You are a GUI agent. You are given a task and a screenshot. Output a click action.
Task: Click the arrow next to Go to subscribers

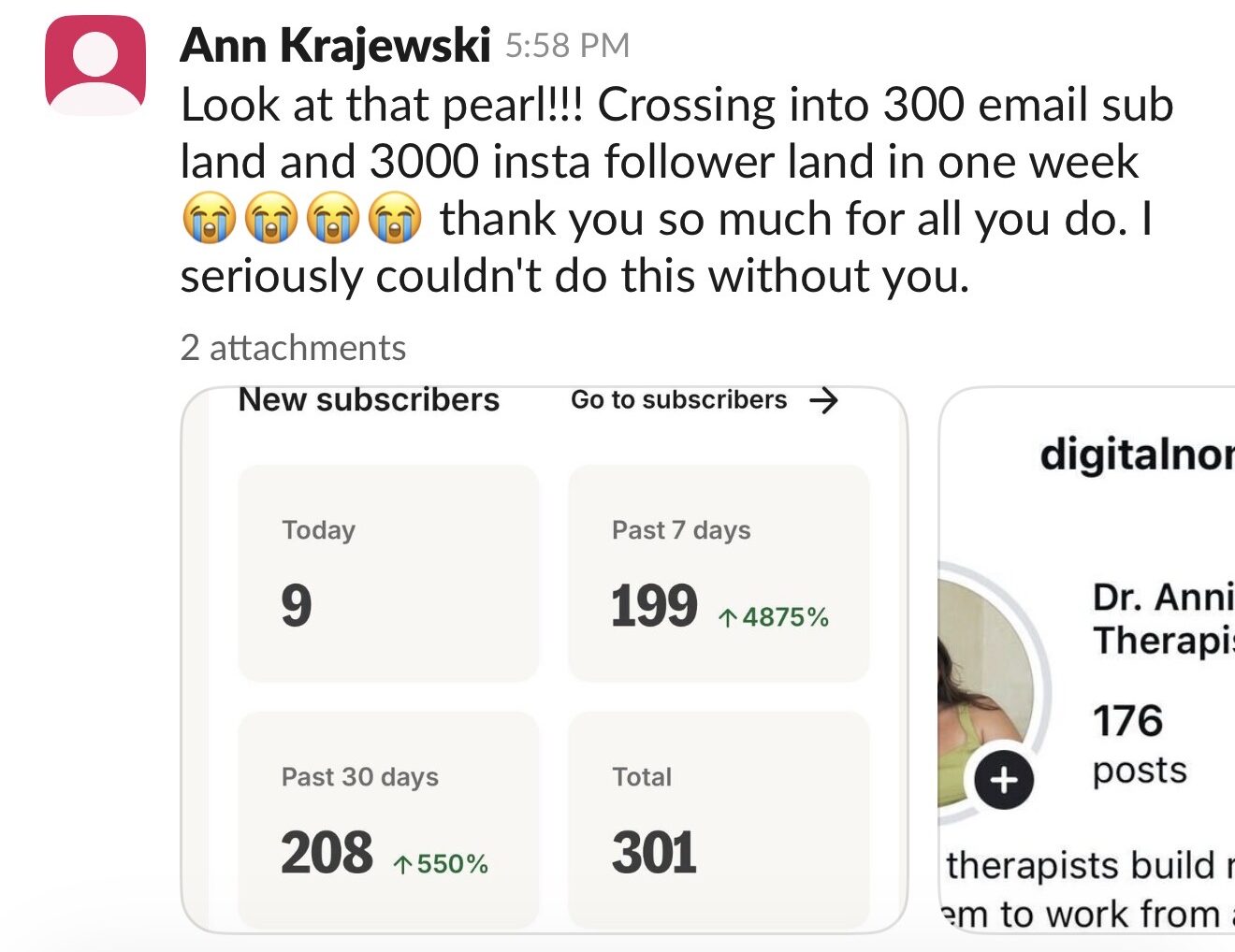tap(823, 401)
